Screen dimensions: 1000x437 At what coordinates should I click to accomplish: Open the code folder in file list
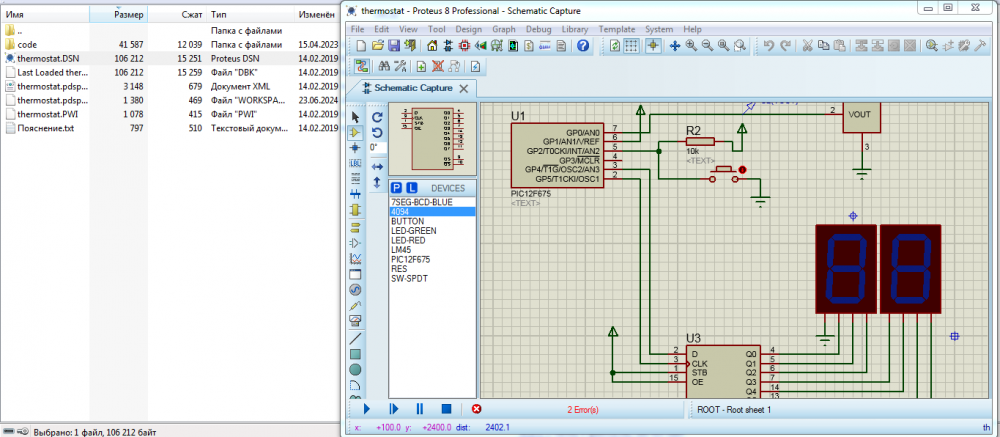click(x=28, y=45)
